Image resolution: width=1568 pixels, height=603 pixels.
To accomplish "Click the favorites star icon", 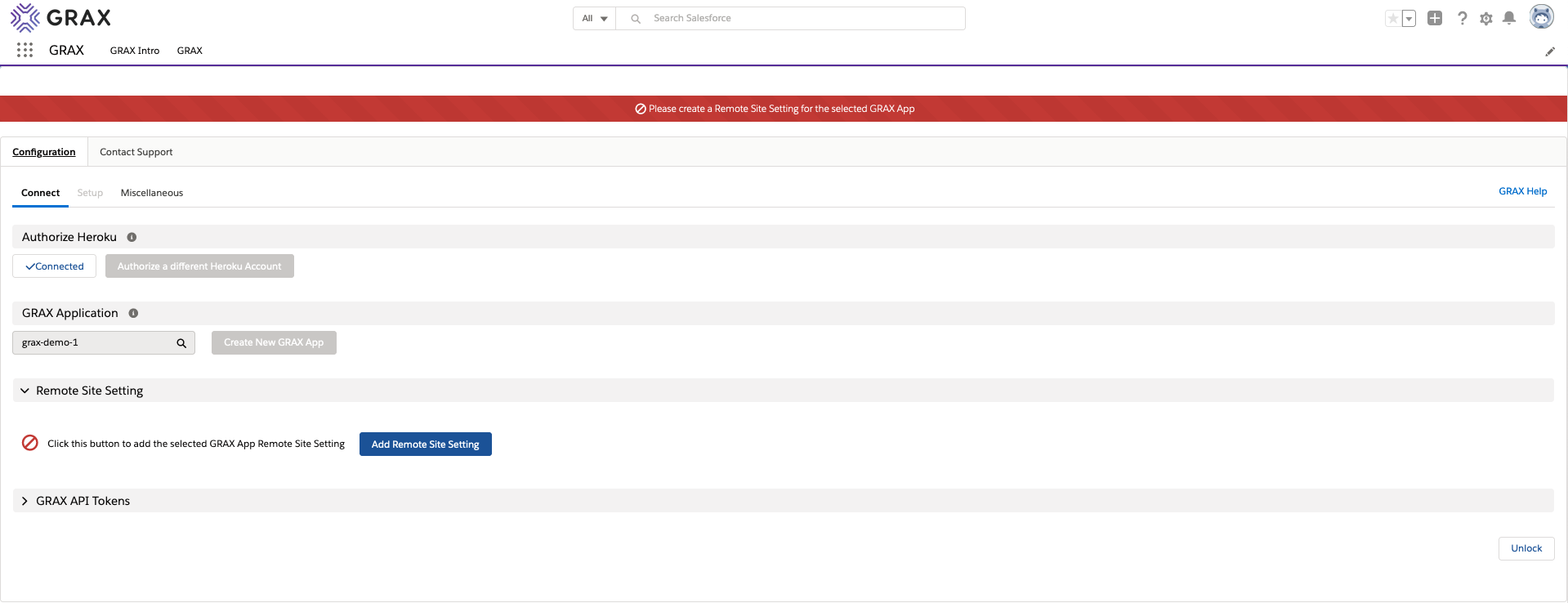I will pyautogui.click(x=1393, y=18).
